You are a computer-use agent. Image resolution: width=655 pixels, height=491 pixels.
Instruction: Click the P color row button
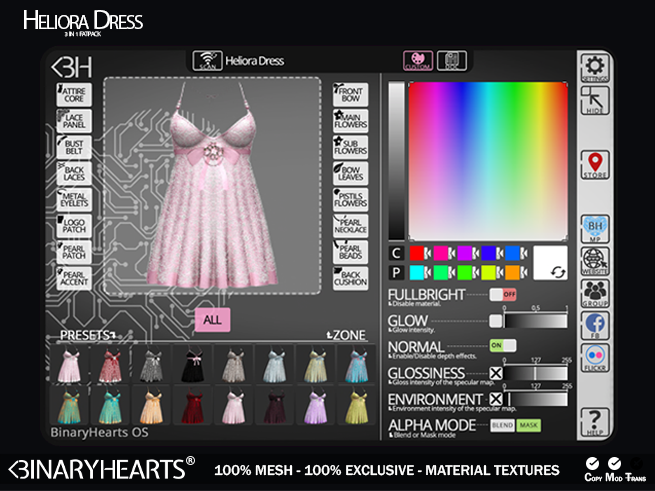point(396,272)
